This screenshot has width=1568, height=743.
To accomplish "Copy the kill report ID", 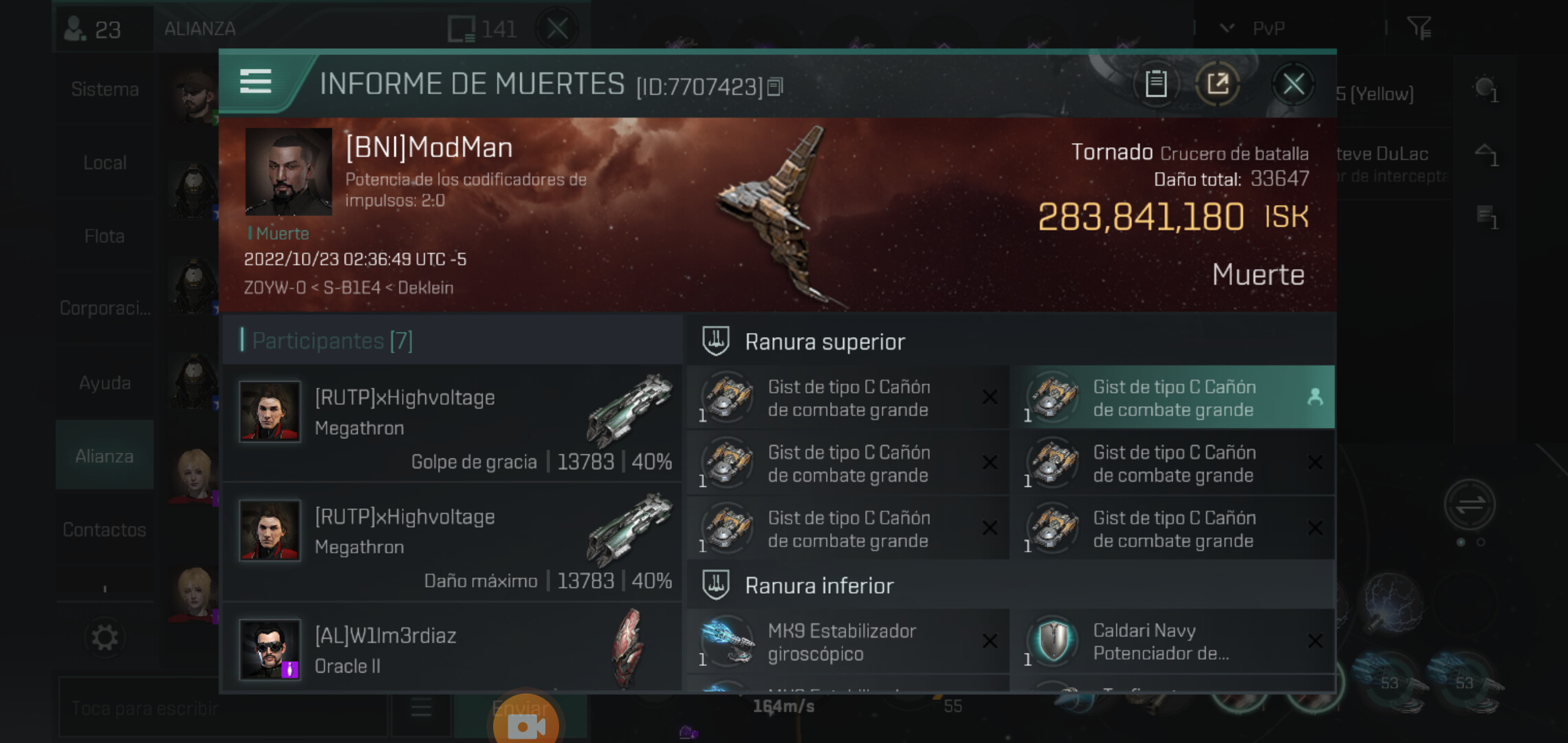I will (x=775, y=87).
